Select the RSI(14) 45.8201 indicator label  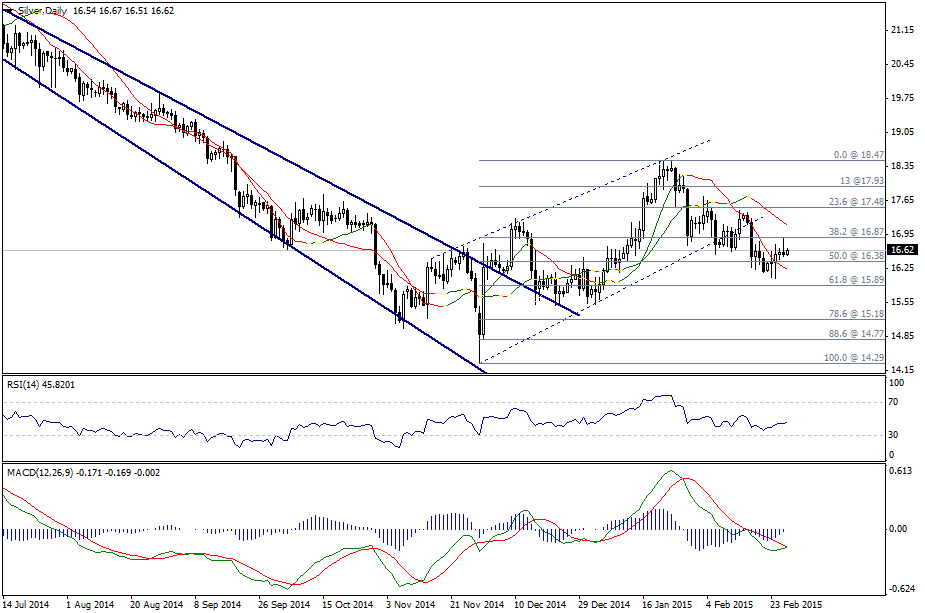(x=41, y=385)
